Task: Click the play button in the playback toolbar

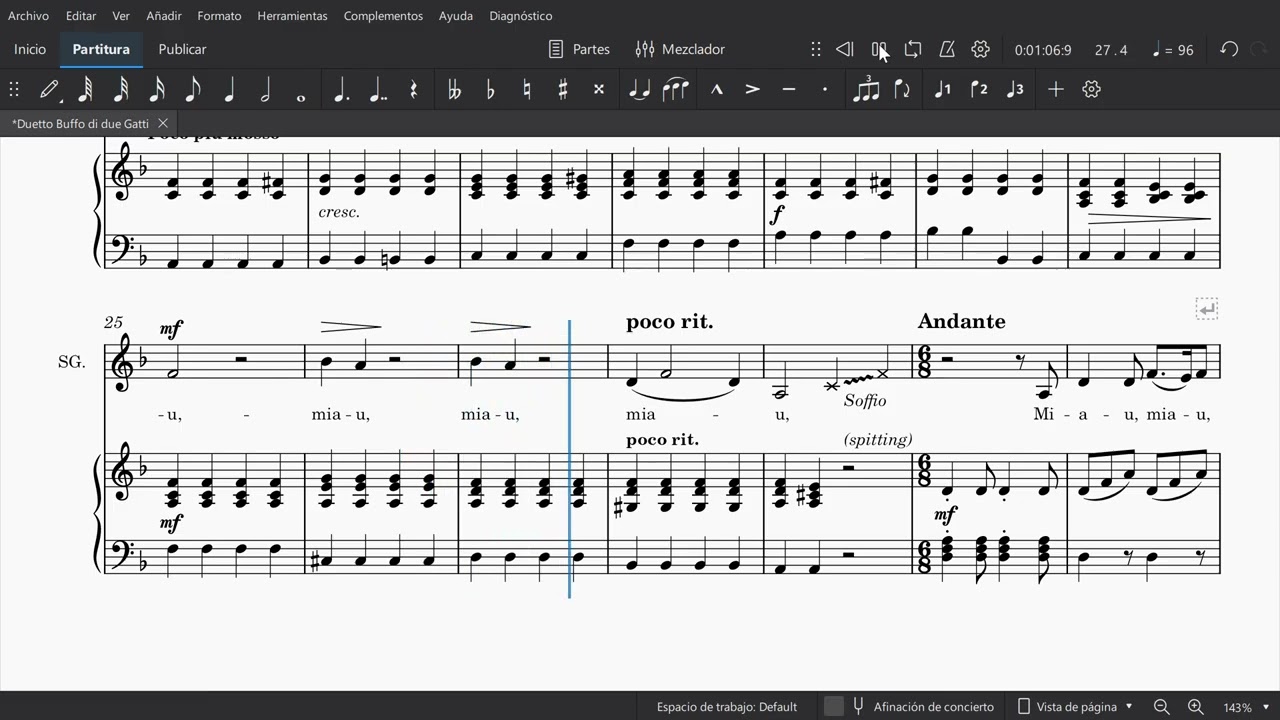Action: pos(879,49)
